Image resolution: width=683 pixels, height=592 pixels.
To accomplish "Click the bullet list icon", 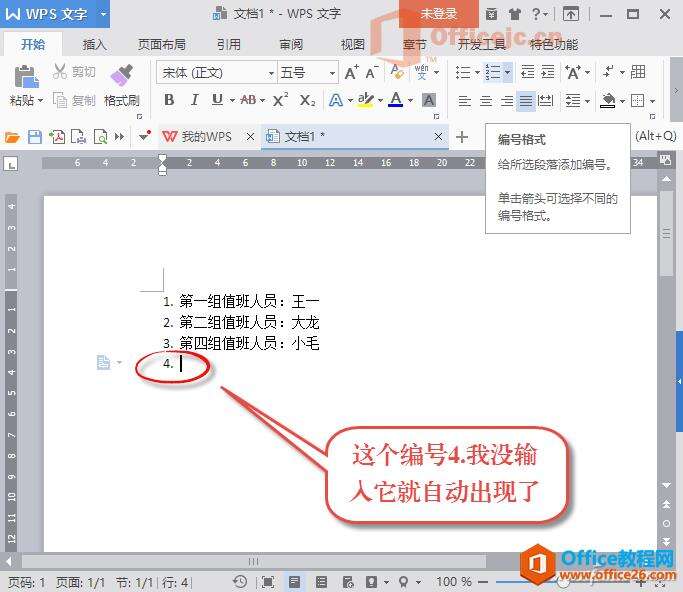I will (463, 72).
